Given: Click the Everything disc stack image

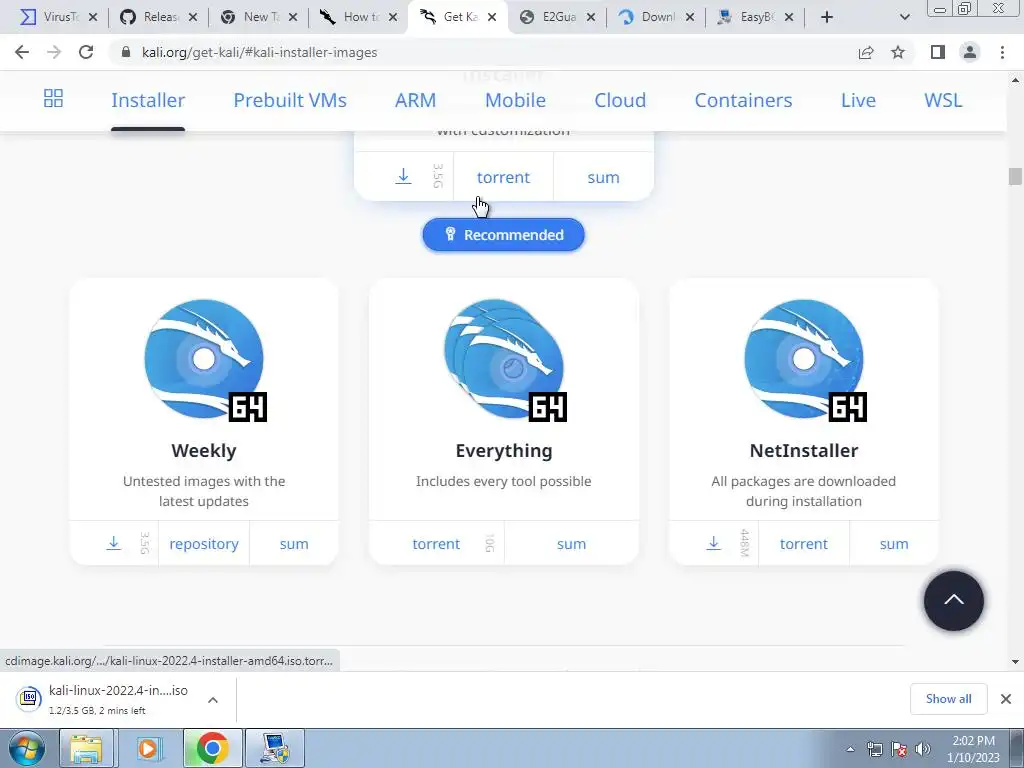Looking at the screenshot, I should (505, 360).
